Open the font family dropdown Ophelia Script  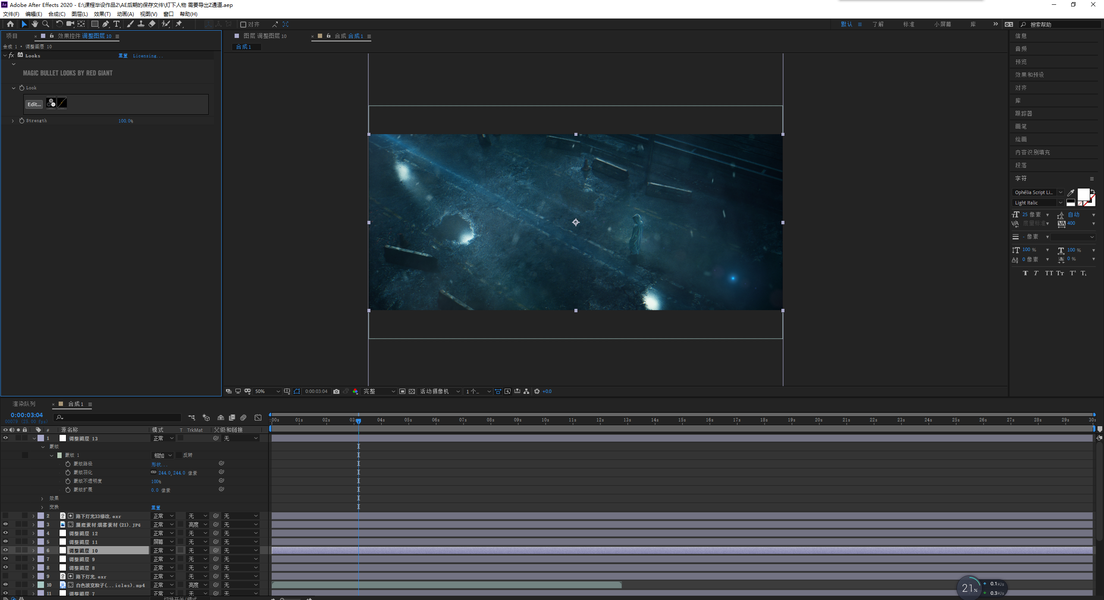point(1038,192)
